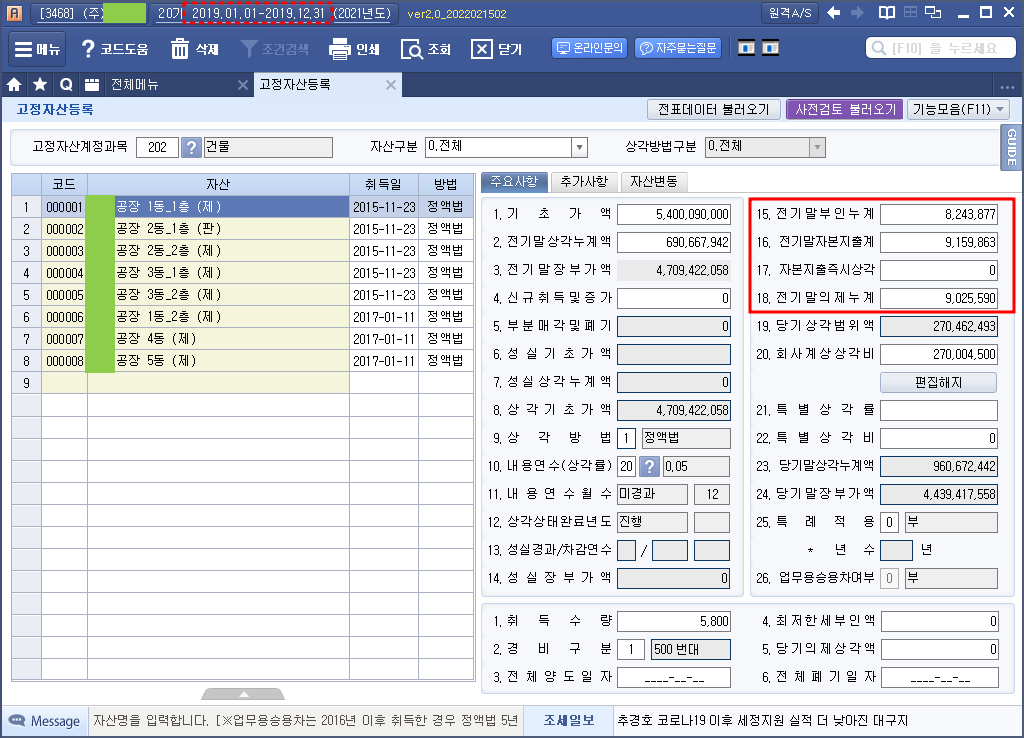The width and height of the screenshot is (1024, 738).
Task: Click the back arrow in title bar
Action: tap(831, 13)
